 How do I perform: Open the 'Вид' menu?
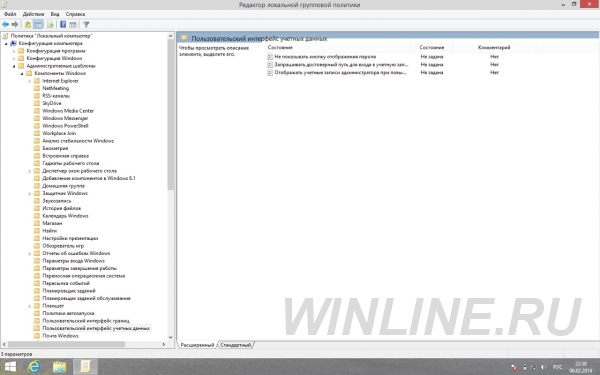[x=55, y=14]
